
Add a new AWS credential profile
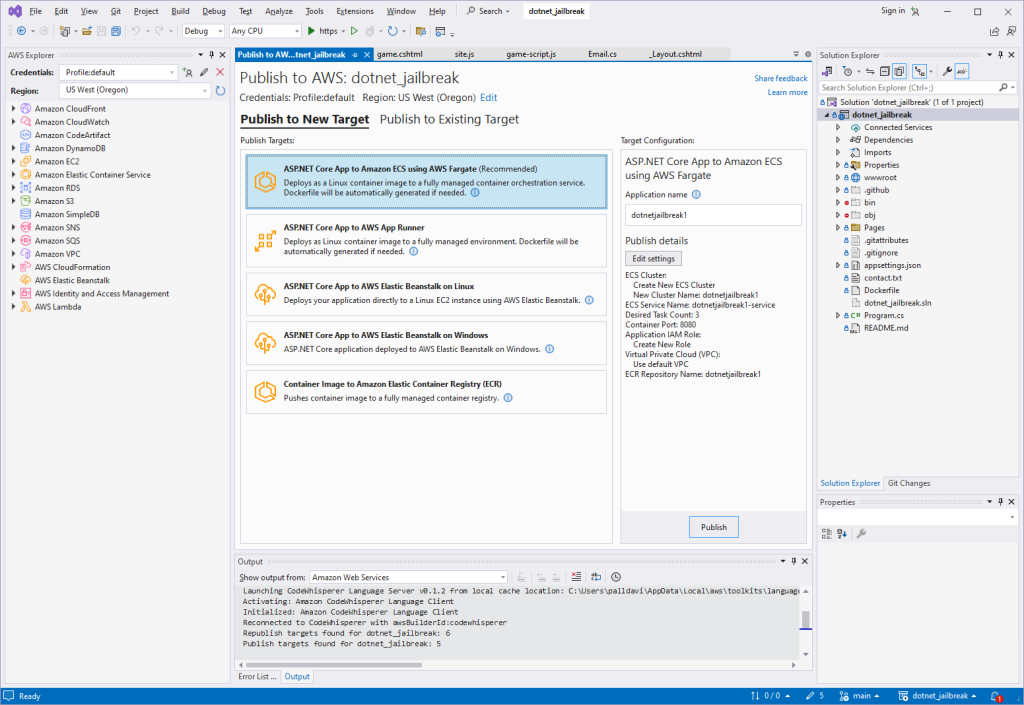click(x=190, y=72)
